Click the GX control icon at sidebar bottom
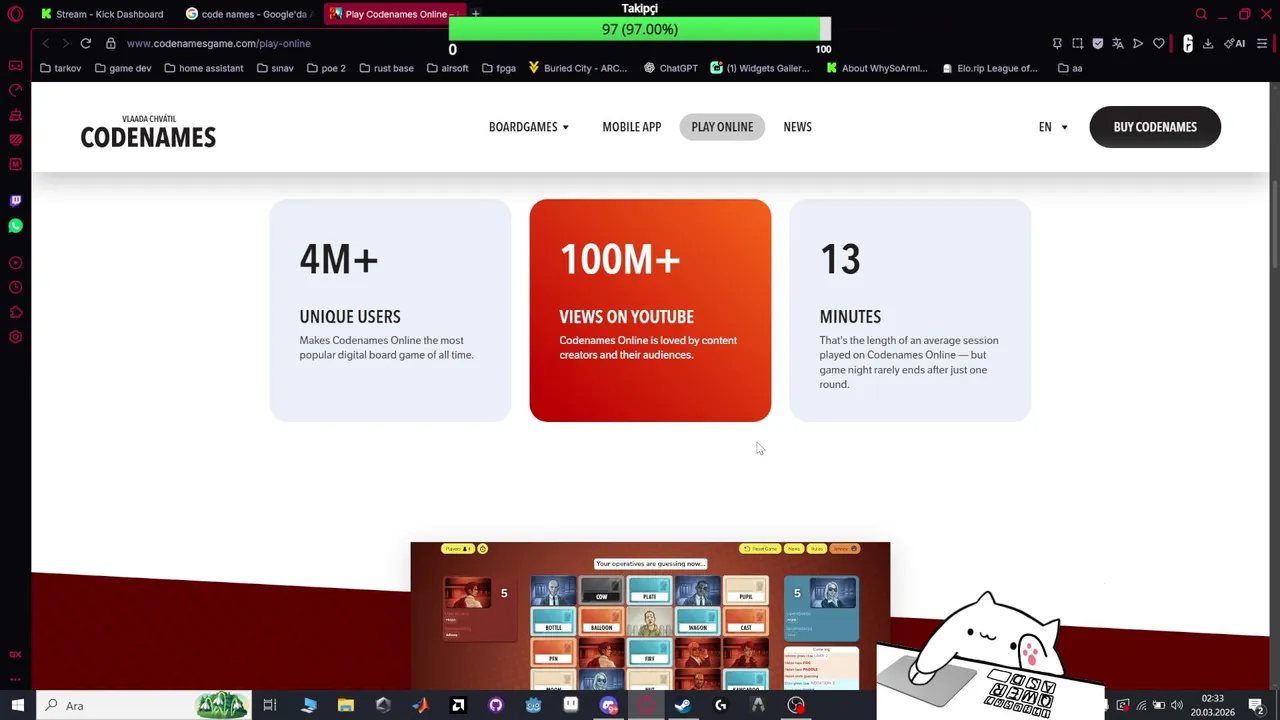Viewport: 1280px width, 720px height. pyautogui.click(x=15, y=654)
